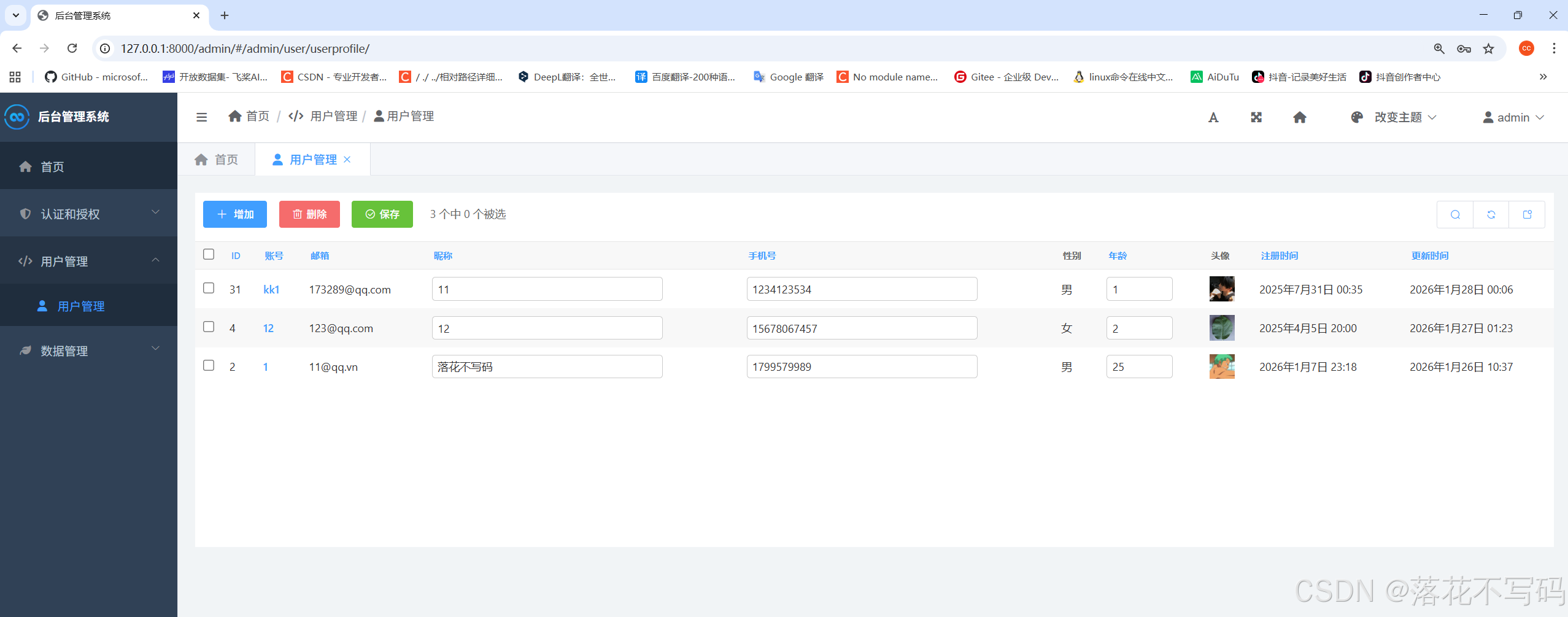Click the browser address bar URL
The width and height of the screenshot is (1568, 617).
(245, 49)
